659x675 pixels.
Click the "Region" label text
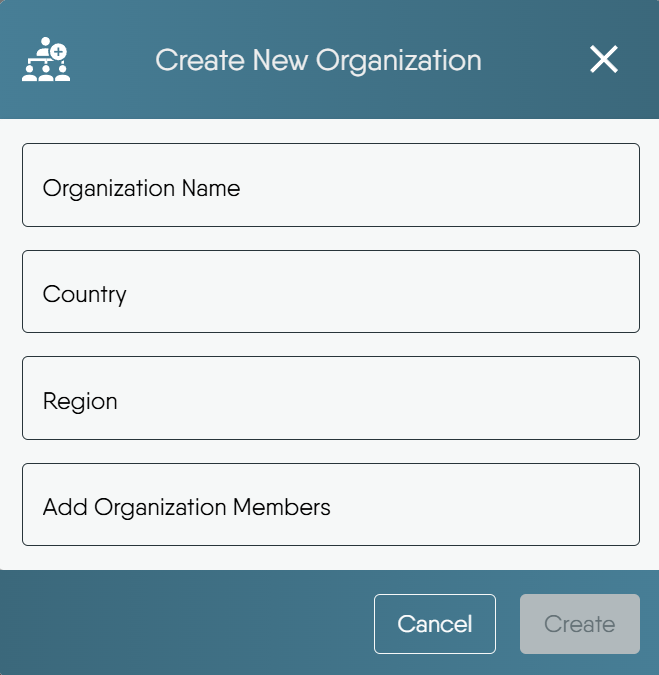(80, 401)
